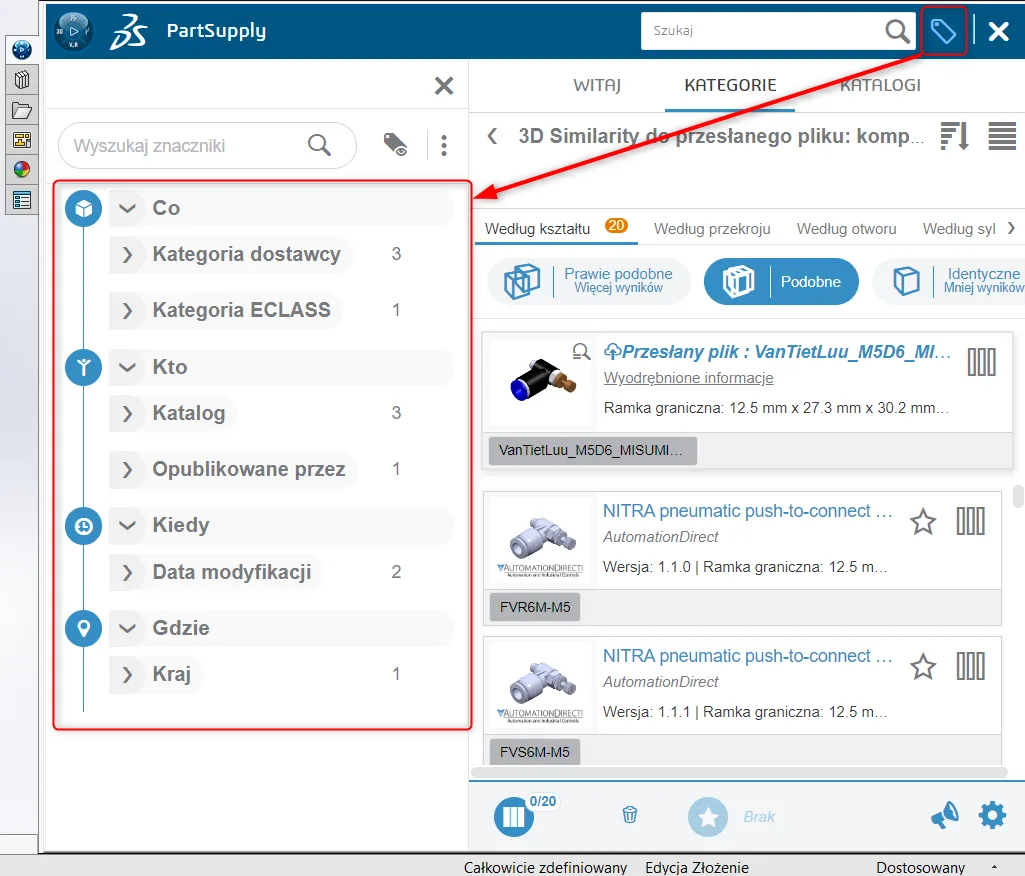Screen dimensions: 1025x876
Task: Open Wyodrębnione informacje link
Action: click(688, 378)
